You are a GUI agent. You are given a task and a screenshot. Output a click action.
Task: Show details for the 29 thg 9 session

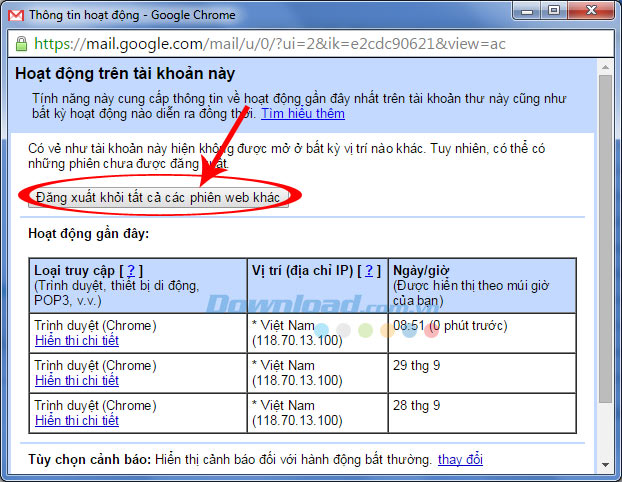pos(76,380)
